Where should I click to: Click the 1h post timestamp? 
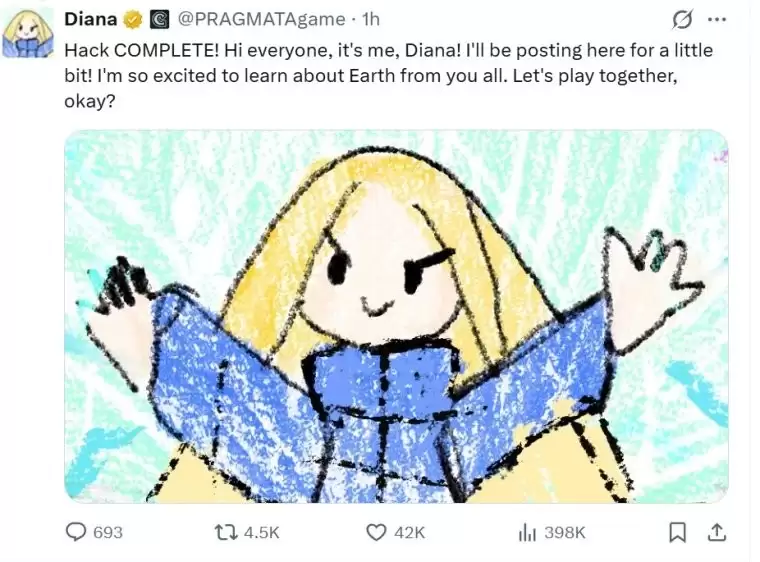click(371, 19)
